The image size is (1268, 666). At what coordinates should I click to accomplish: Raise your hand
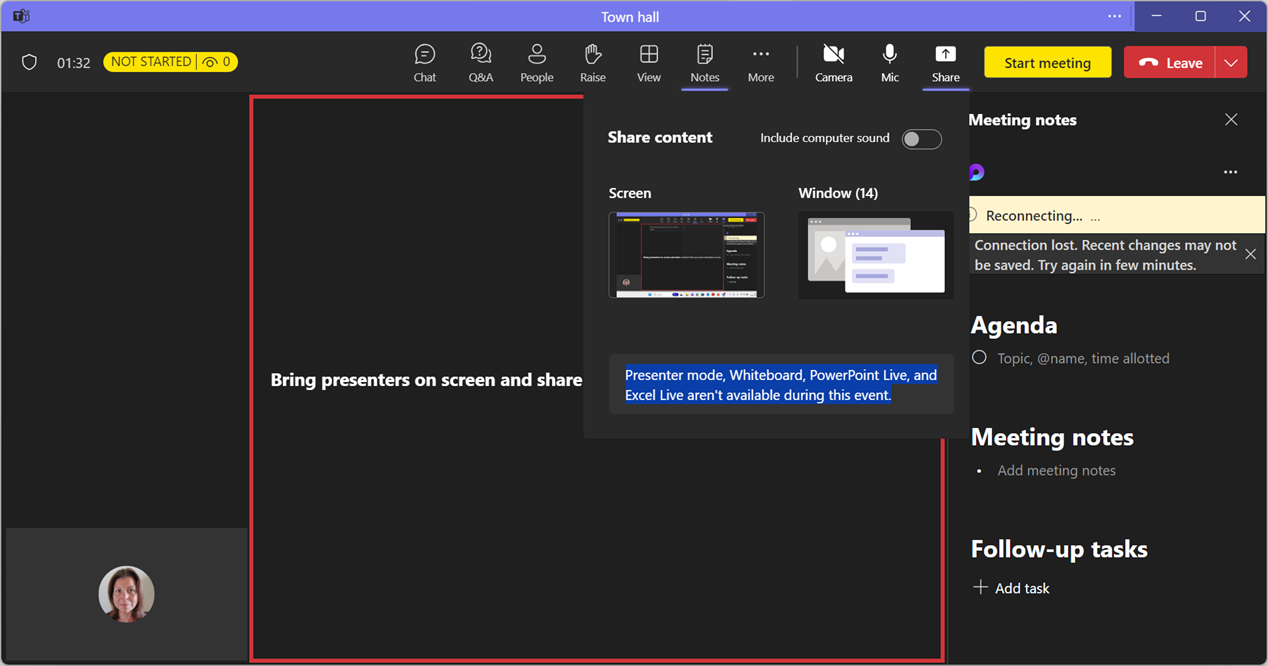coord(593,63)
